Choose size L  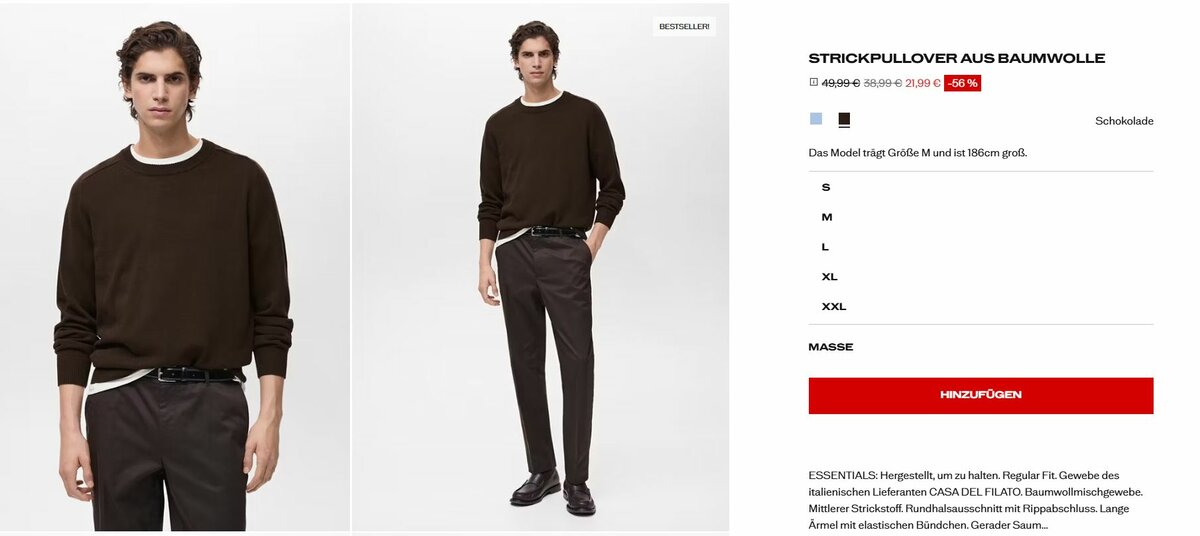coord(980,247)
